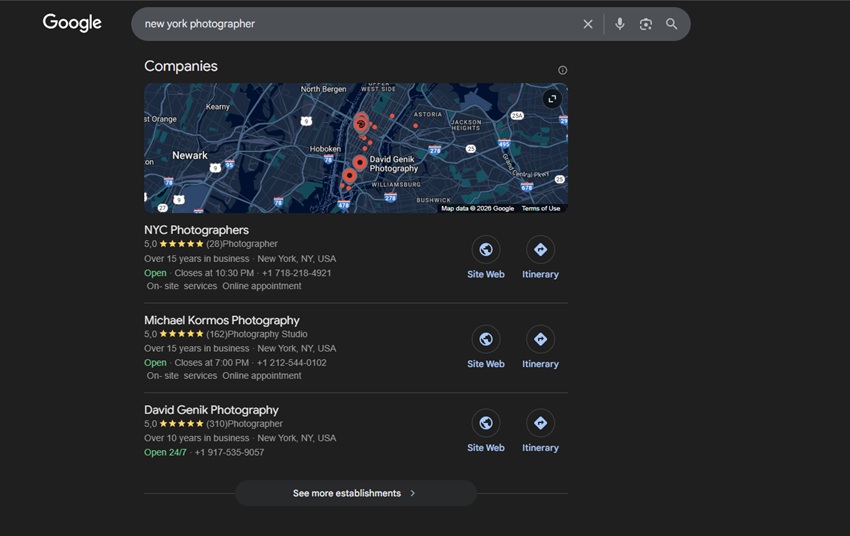Get itinerary to NYC Photographers
The height and width of the screenshot is (536, 850).
point(540,250)
